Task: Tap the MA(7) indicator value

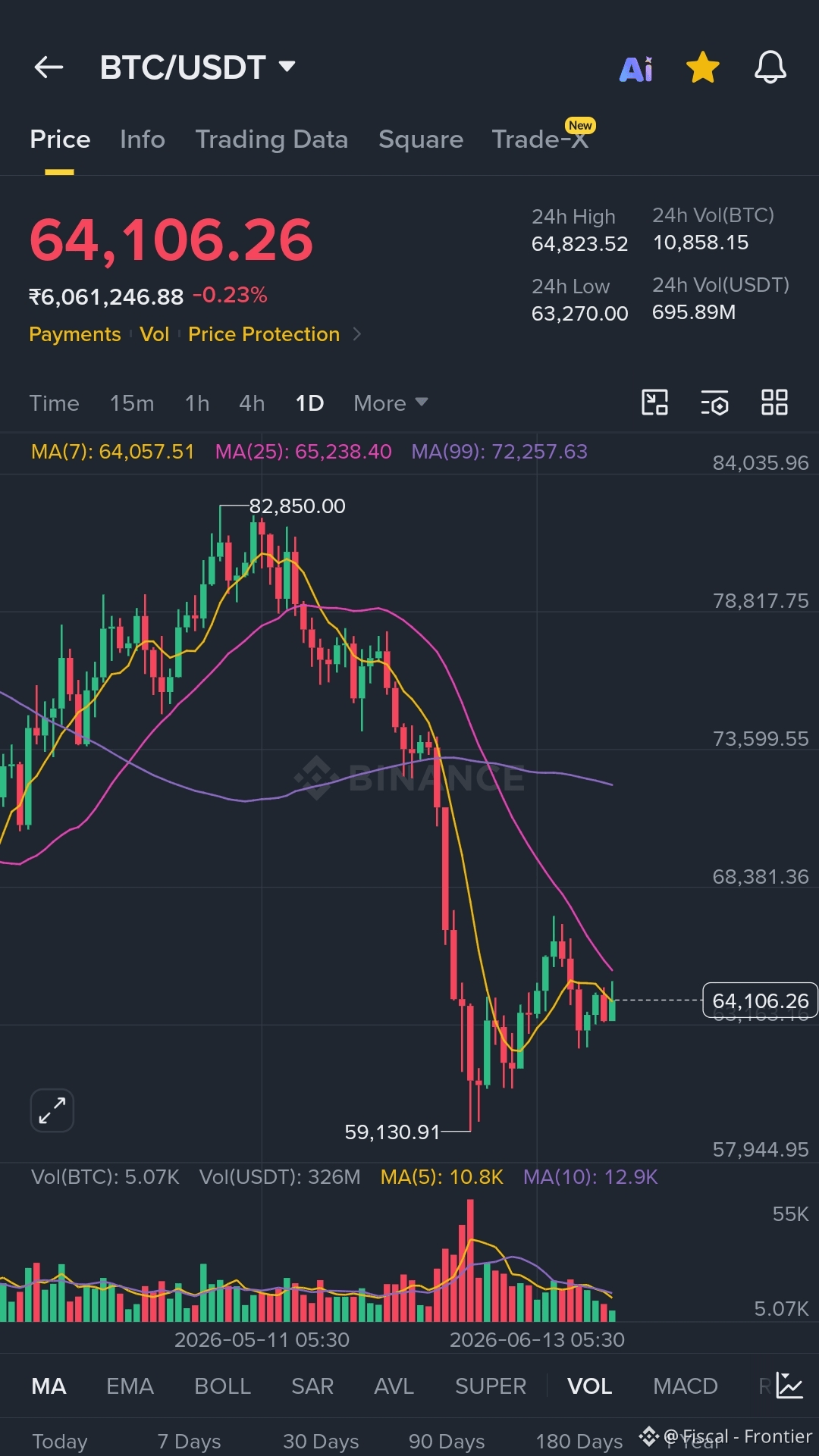Action: 112,452
